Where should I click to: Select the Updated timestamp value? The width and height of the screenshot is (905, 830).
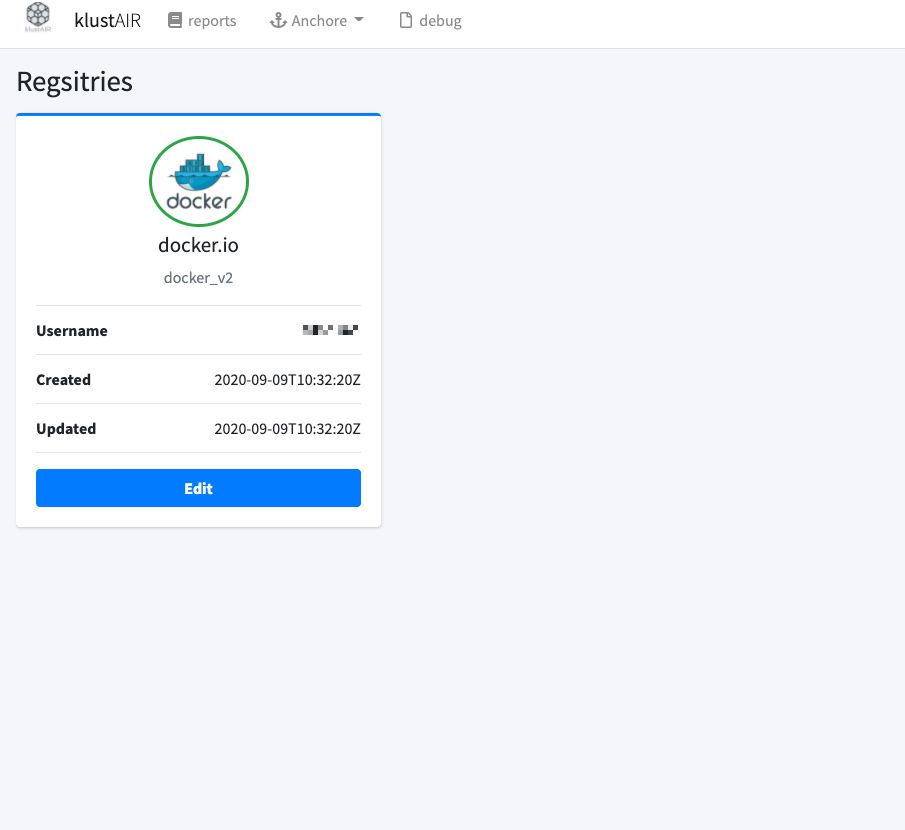(287, 429)
